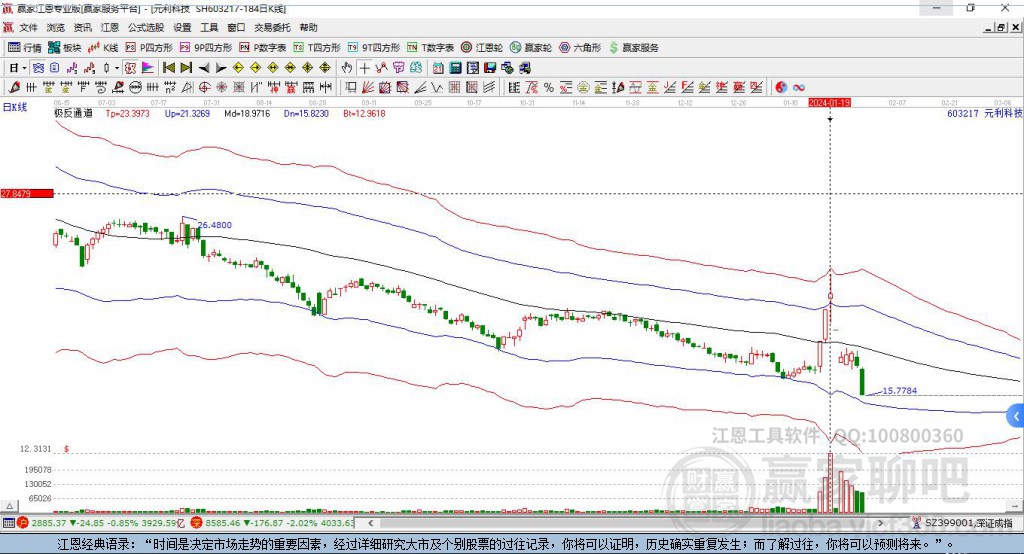Click the 27.8479 red price label

pos(27,194)
